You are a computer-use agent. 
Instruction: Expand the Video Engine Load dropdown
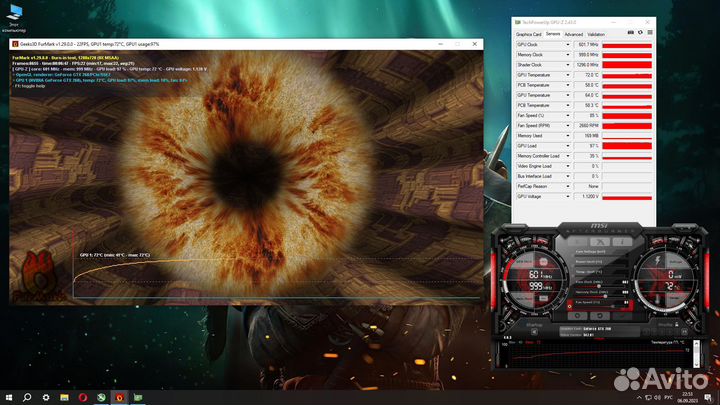(568, 166)
